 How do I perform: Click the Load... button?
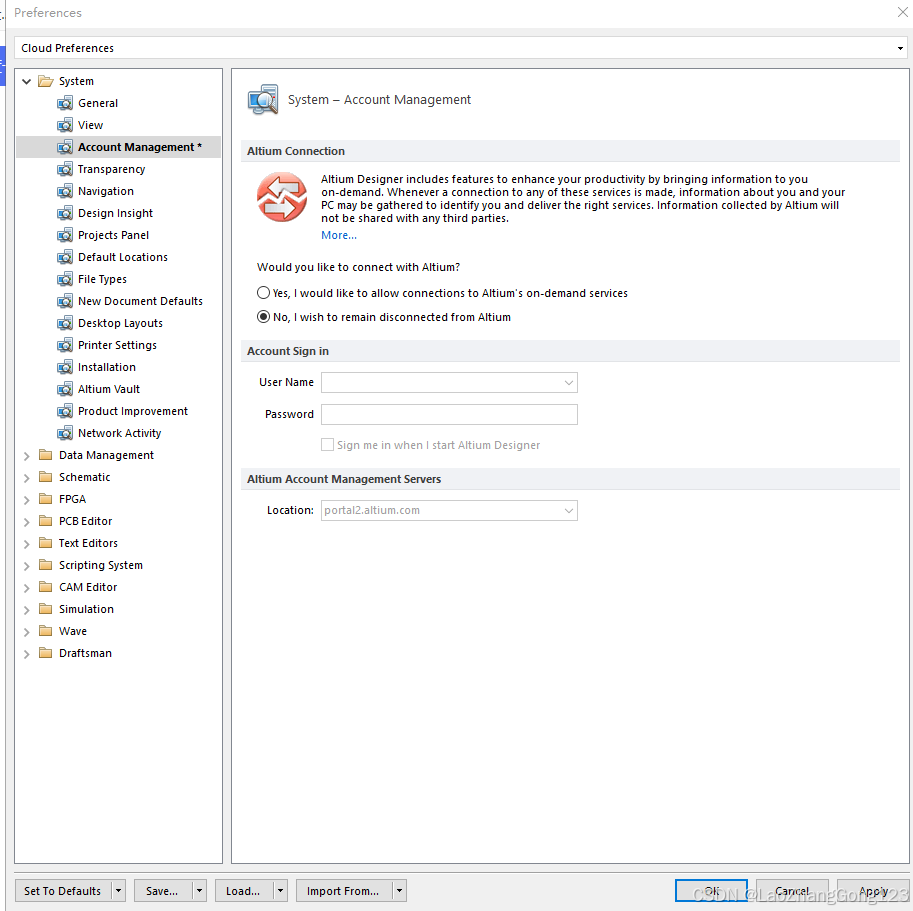point(243,891)
